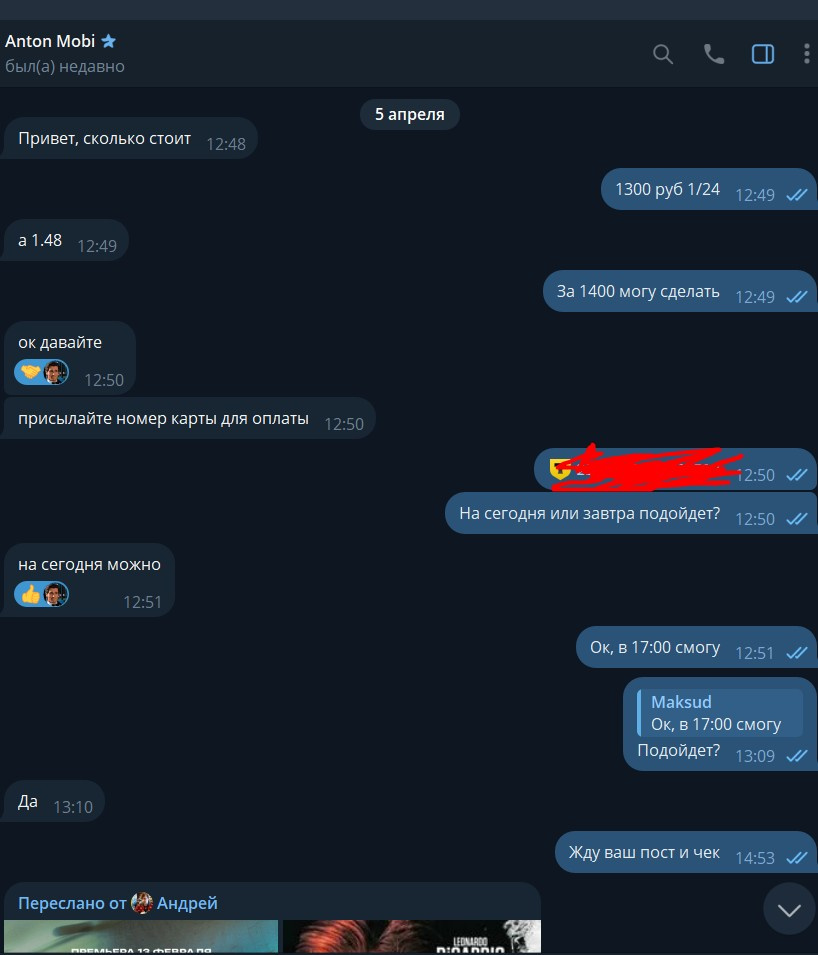
Task: Open the Anton Mobi profile from header
Action: click(50, 41)
